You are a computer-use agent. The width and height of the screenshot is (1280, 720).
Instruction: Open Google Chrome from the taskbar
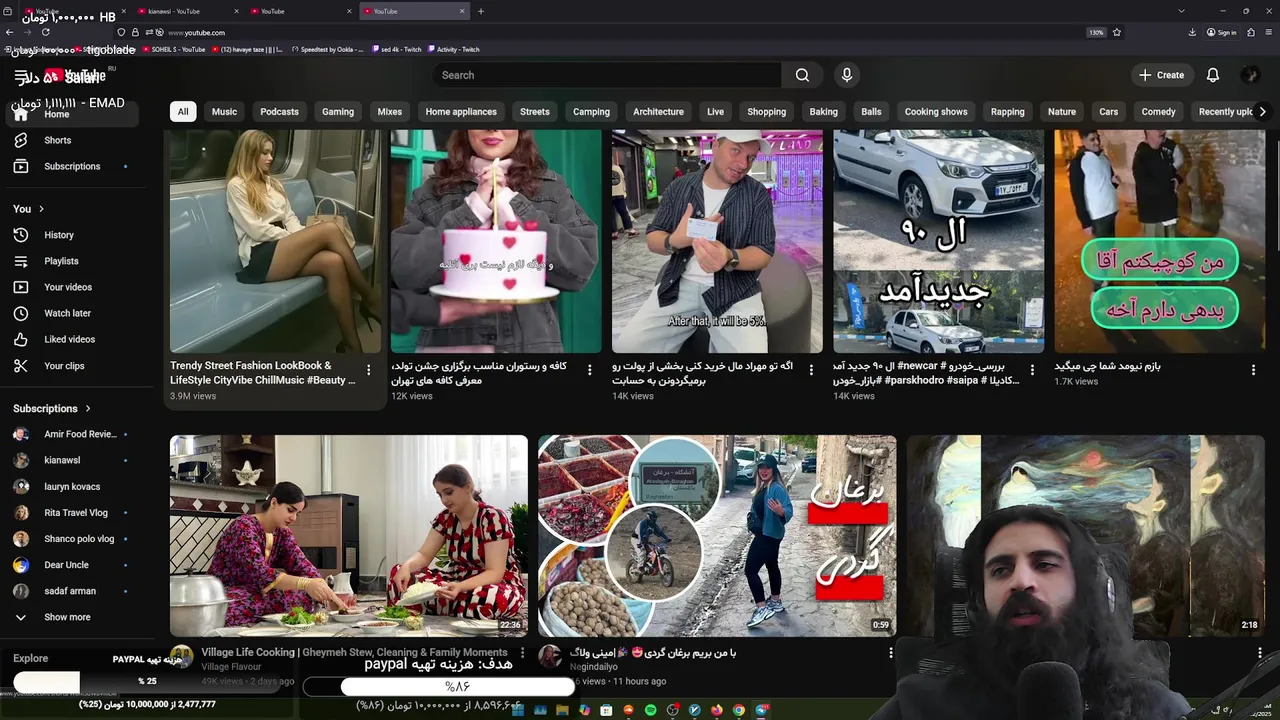(x=739, y=710)
